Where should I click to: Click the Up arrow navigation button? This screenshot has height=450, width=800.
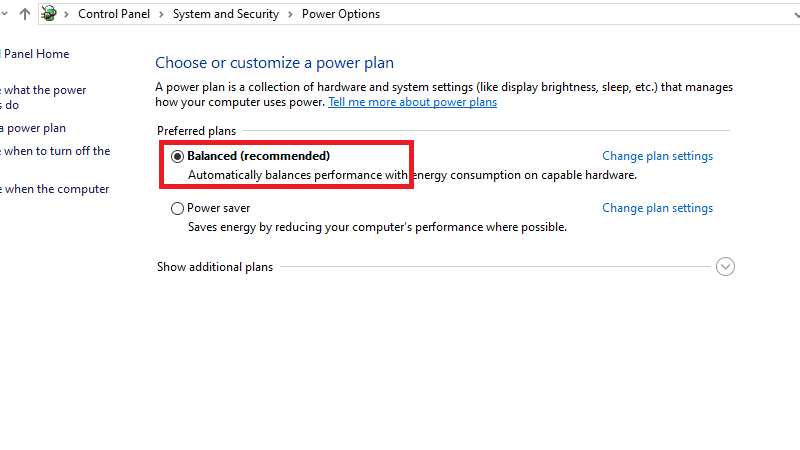(25, 14)
